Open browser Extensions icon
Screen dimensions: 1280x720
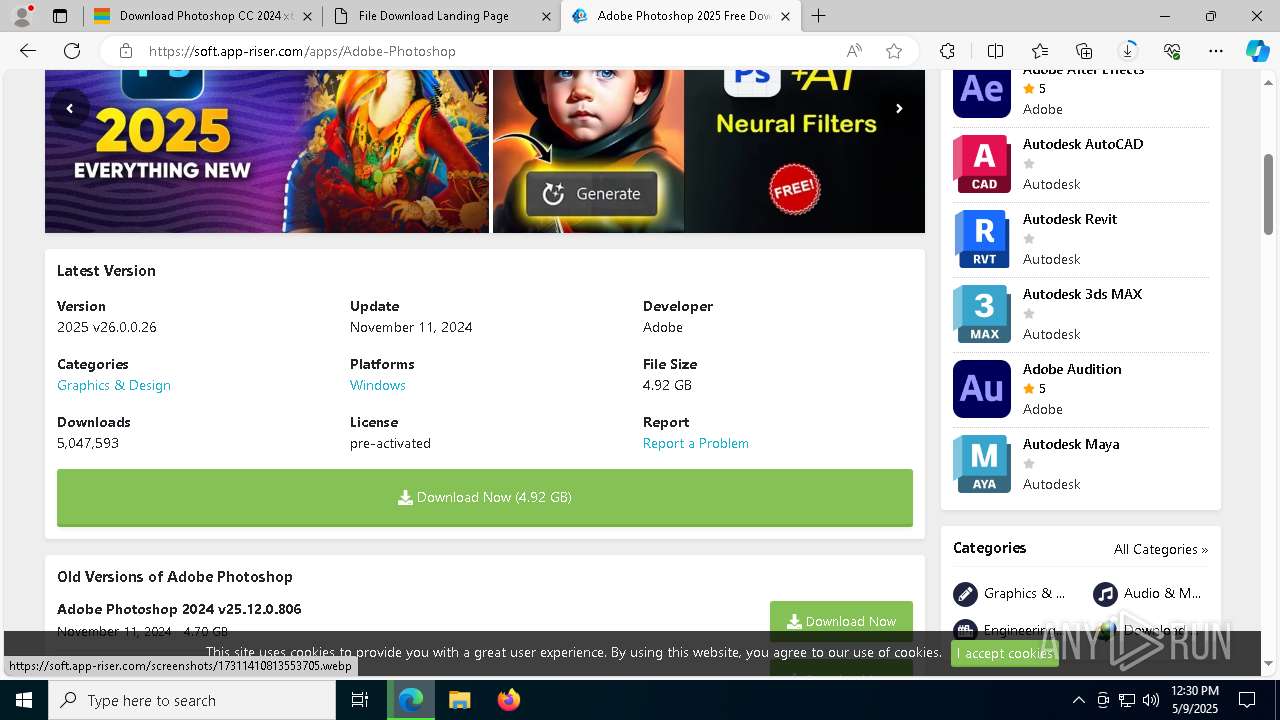pos(947,51)
